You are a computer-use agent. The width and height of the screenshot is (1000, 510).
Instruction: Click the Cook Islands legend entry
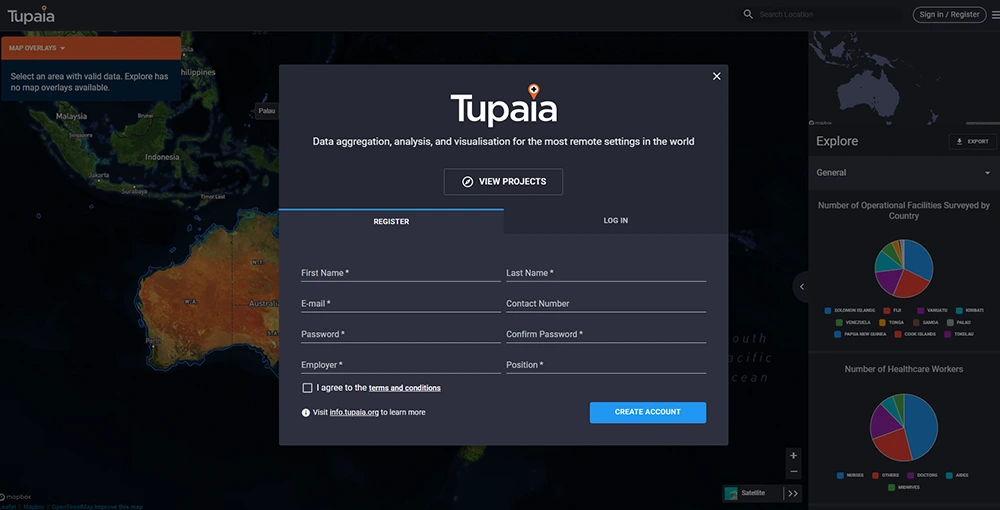915,335
